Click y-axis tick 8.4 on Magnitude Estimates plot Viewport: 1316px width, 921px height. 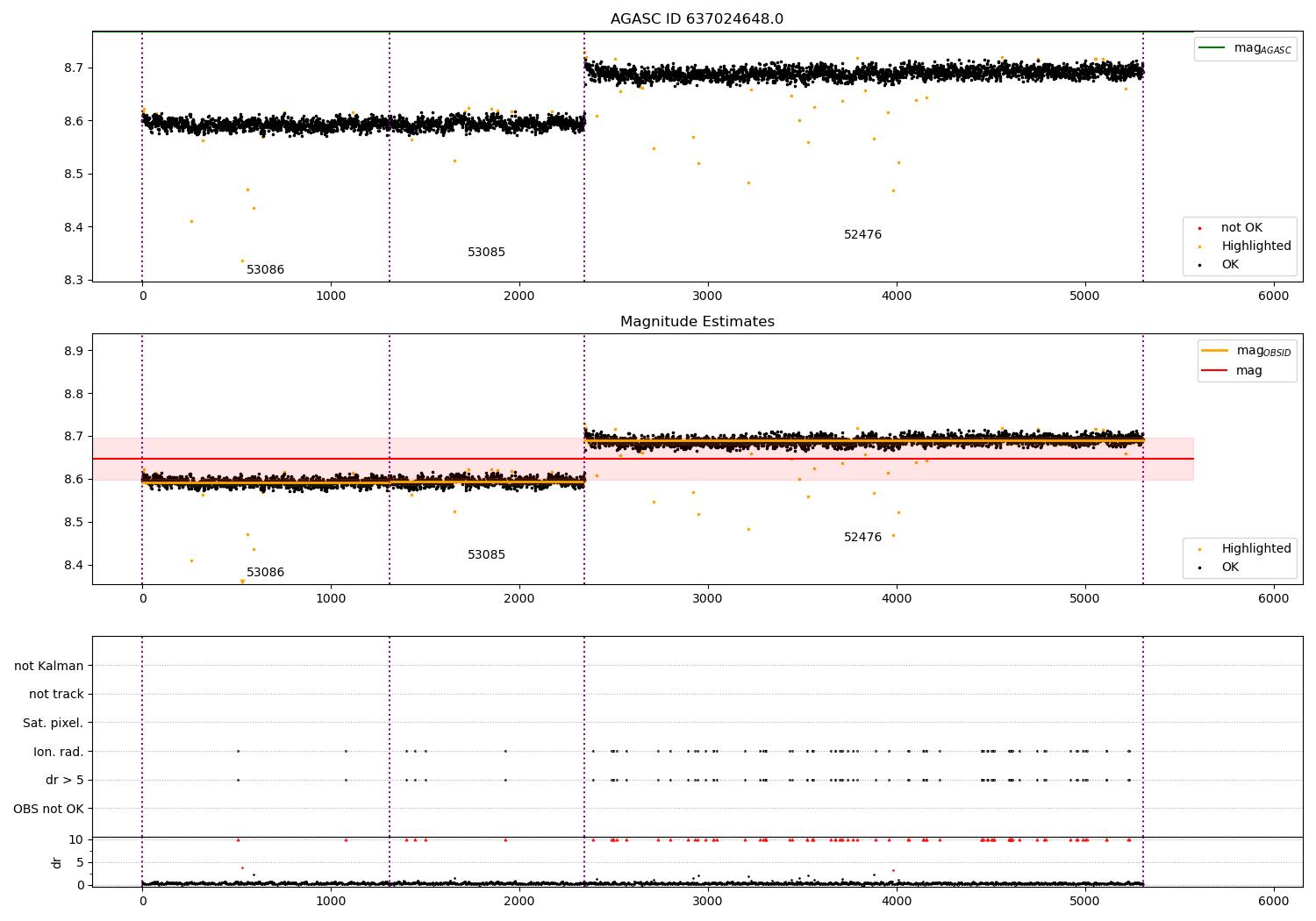[73, 565]
